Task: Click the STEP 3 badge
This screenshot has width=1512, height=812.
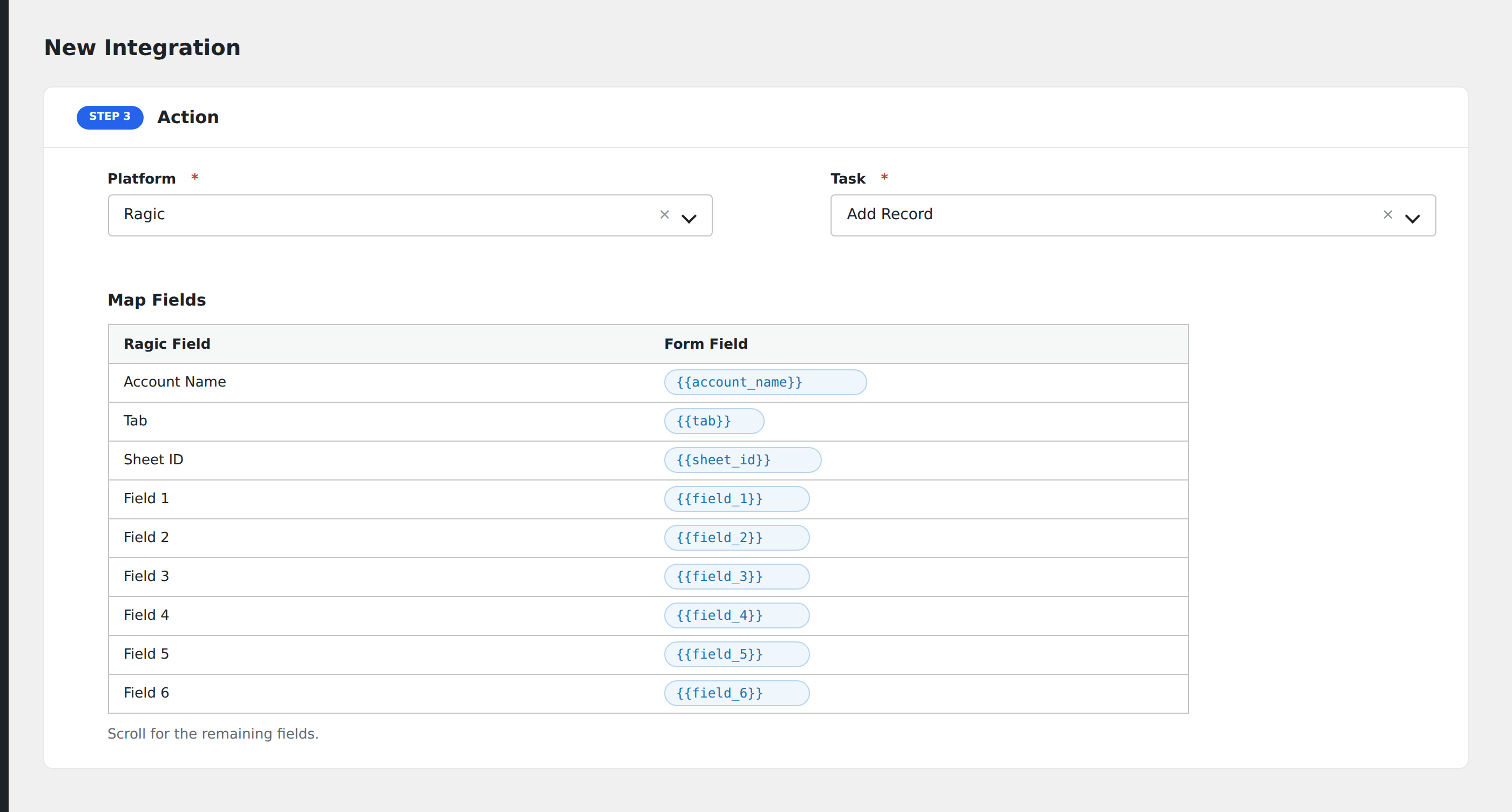Action: pos(110,117)
